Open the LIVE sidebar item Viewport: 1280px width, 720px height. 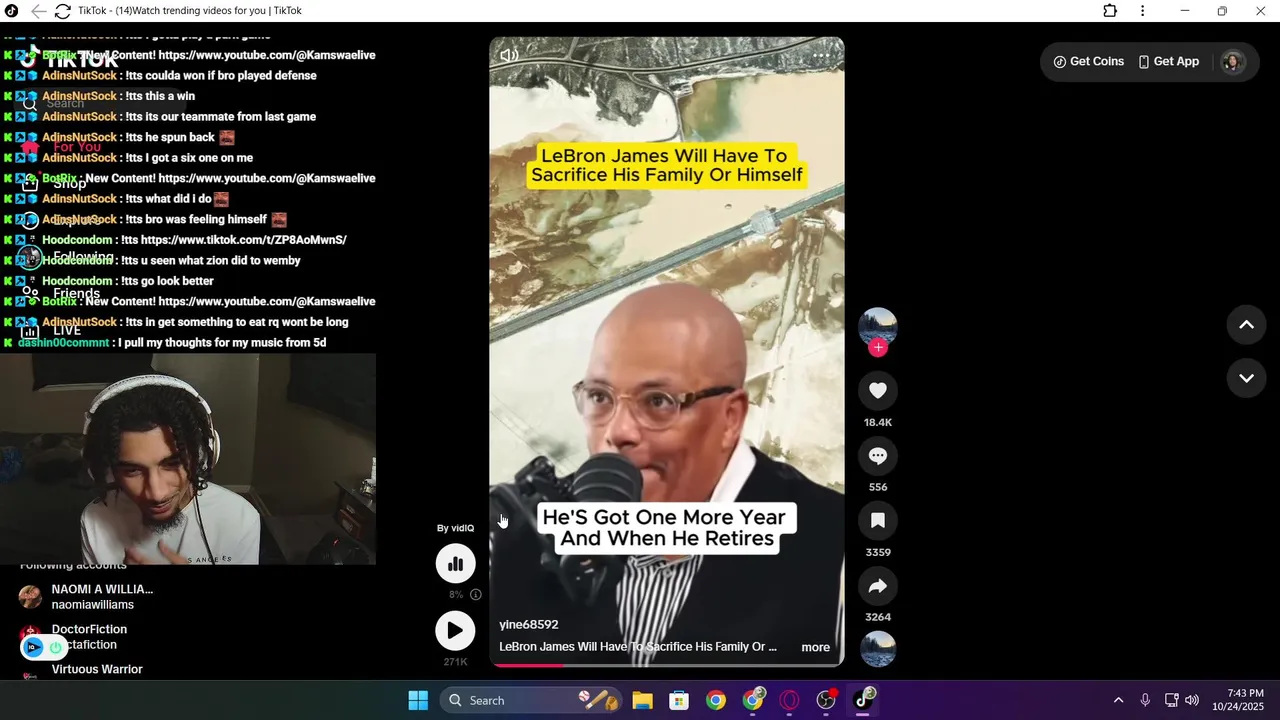point(52,330)
